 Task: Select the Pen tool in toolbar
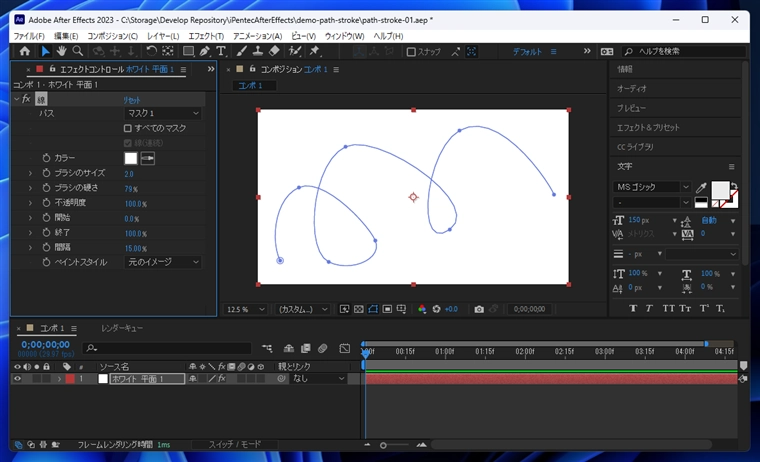pyautogui.click(x=205, y=51)
